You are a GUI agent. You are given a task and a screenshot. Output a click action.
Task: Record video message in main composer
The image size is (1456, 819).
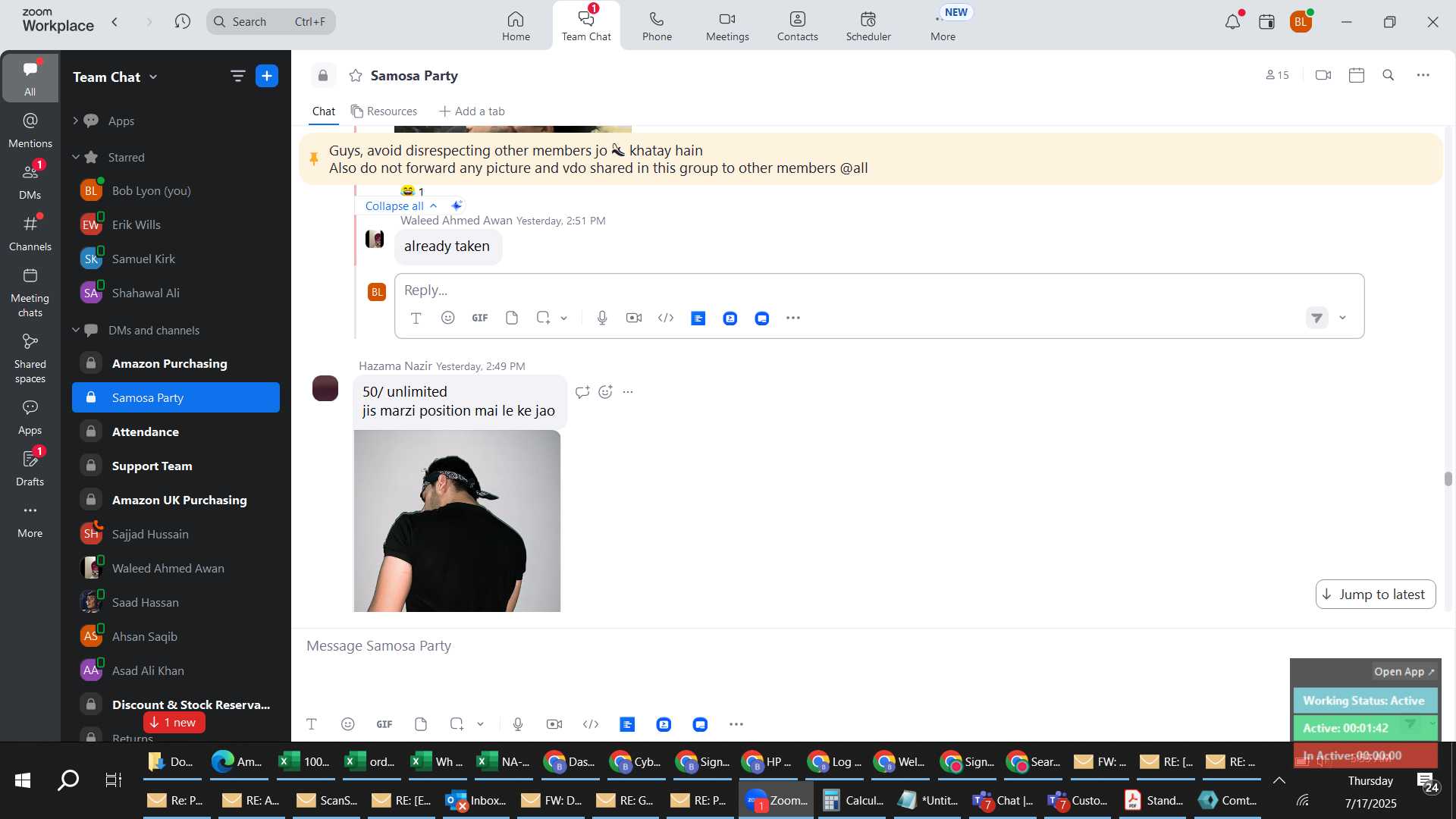pos(554,724)
